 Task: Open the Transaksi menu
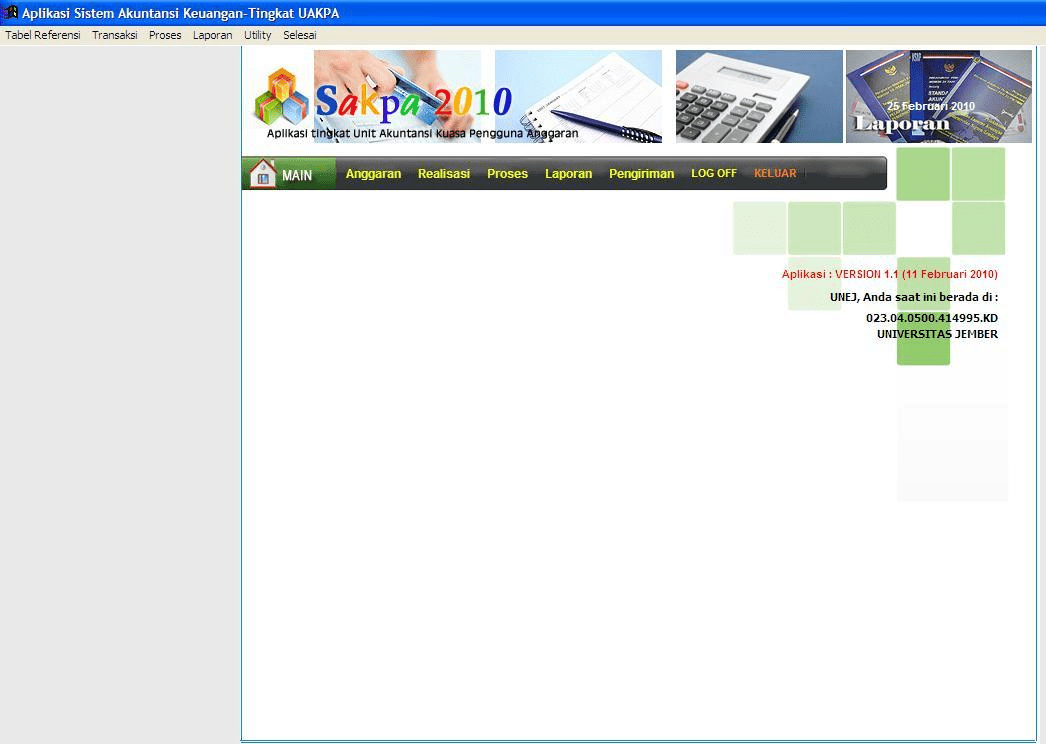pyautogui.click(x=114, y=34)
